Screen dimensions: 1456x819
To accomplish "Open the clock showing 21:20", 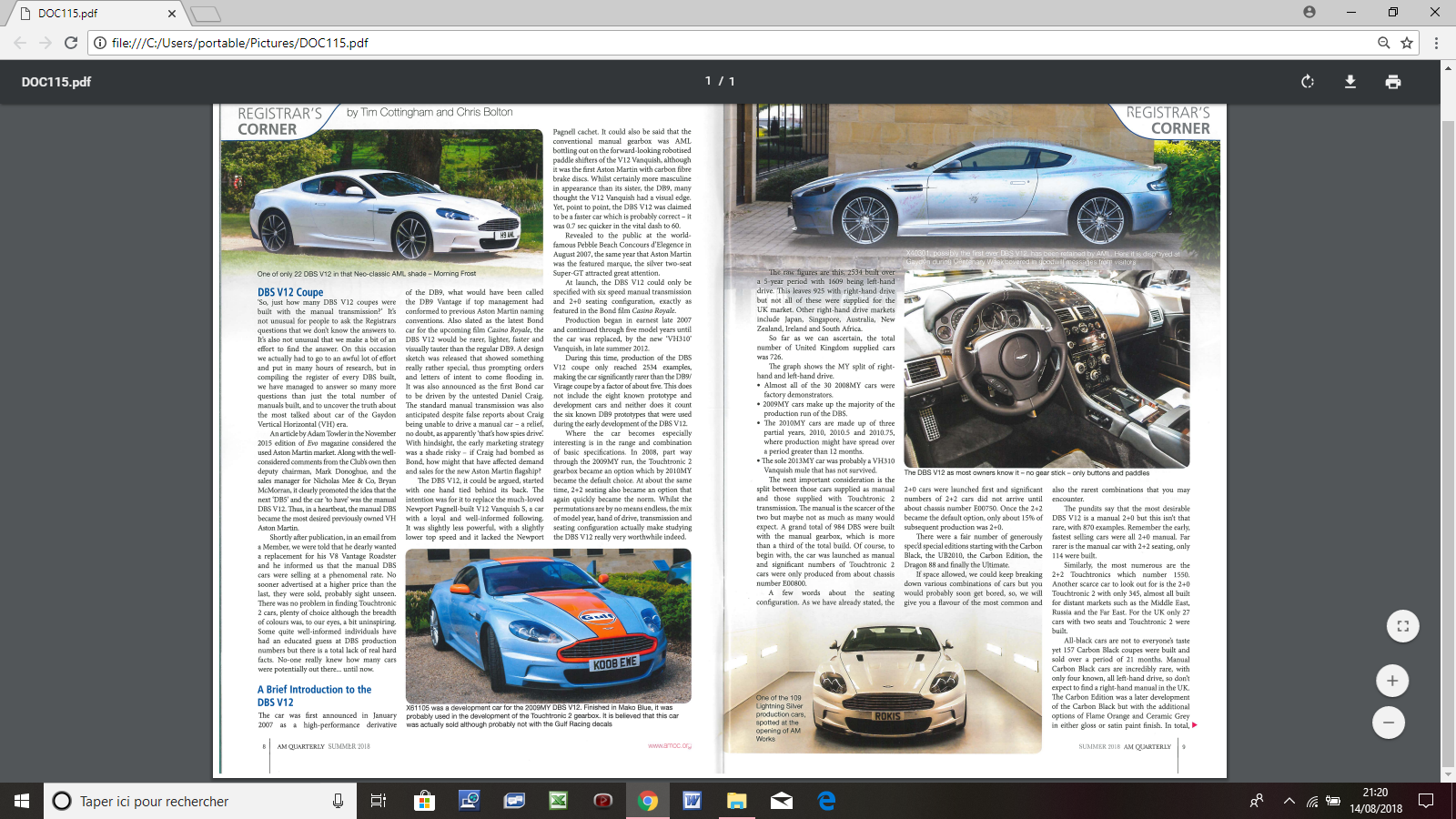I will pyautogui.click(x=1376, y=801).
